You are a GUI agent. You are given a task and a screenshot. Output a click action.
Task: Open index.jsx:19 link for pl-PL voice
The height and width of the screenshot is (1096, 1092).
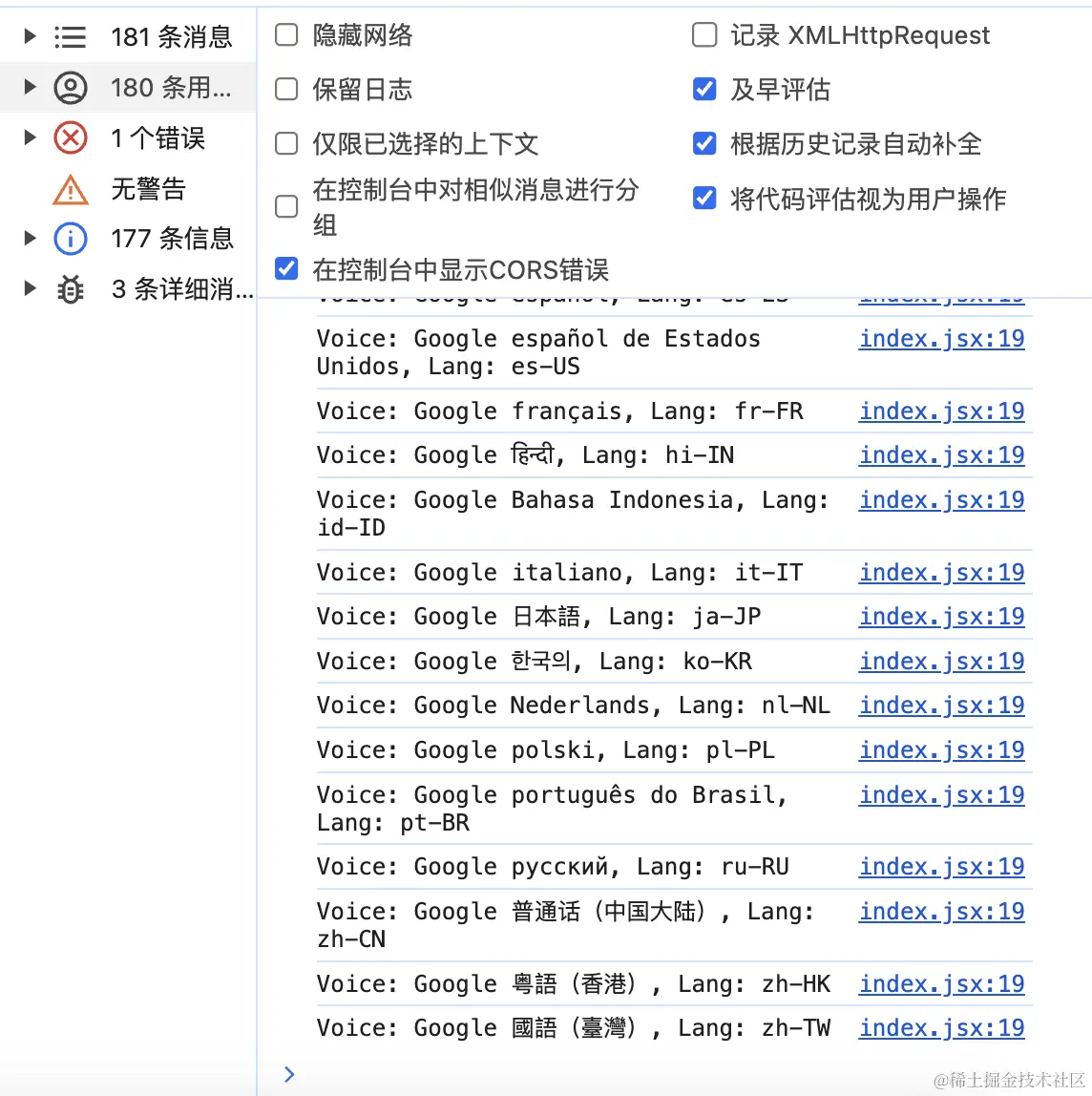click(x=942, y=750)
